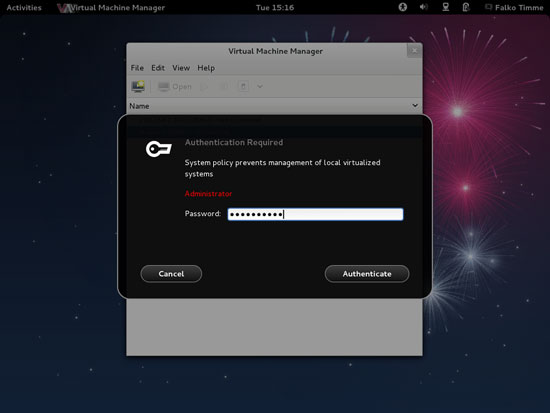Expand the shutdown options dropdown arrow
This screenshot has width=550, height=413.
260,86
